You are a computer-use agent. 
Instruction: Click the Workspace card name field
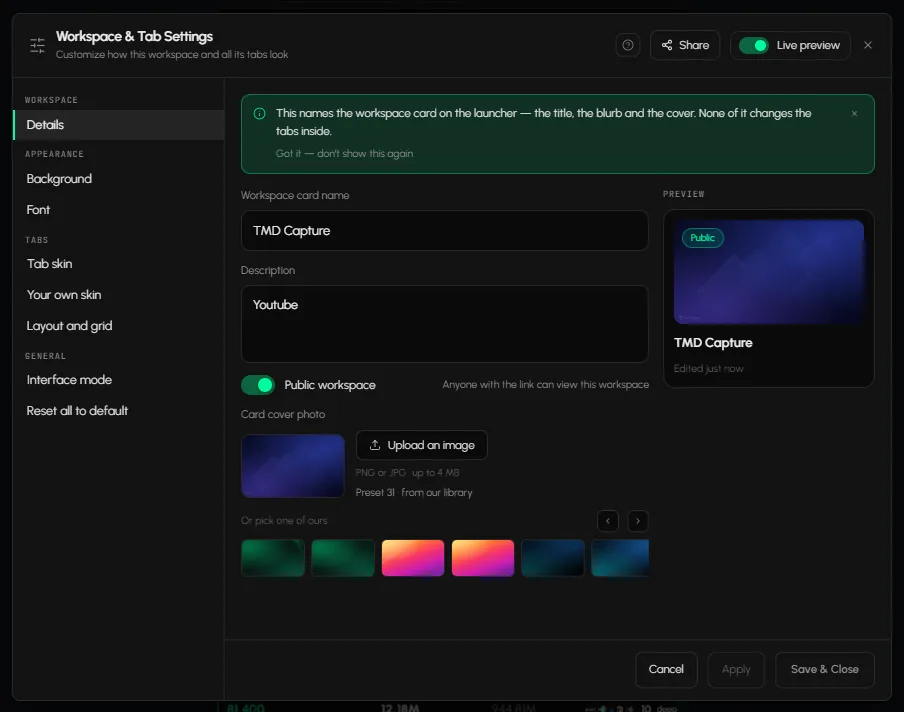pyautogui.click(x=445, y=231)
